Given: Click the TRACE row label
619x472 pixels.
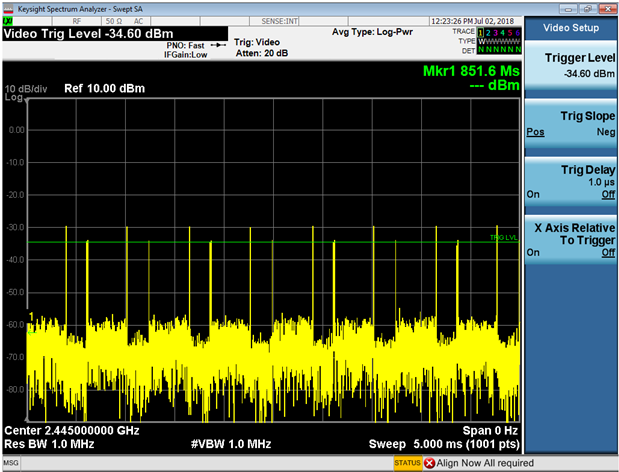Looking at the screenshot, I should coord(463,32).
